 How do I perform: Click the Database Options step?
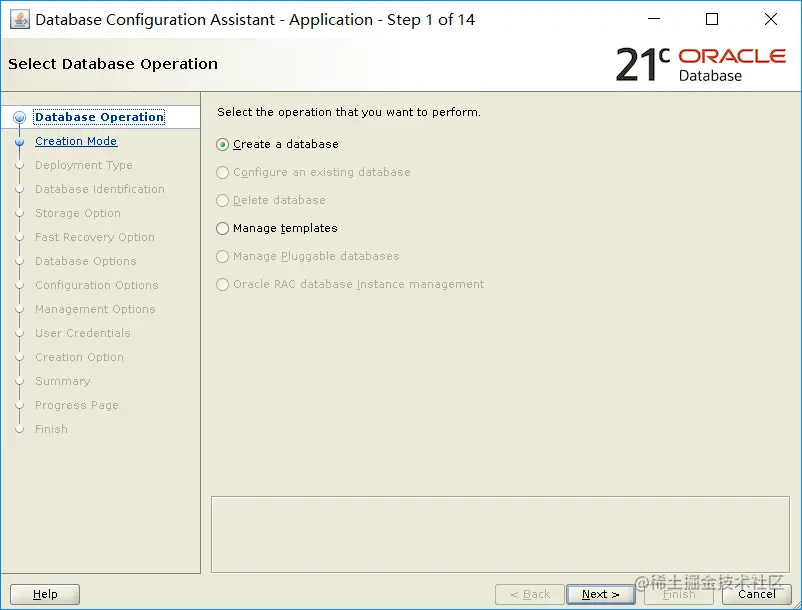point(86,261)
